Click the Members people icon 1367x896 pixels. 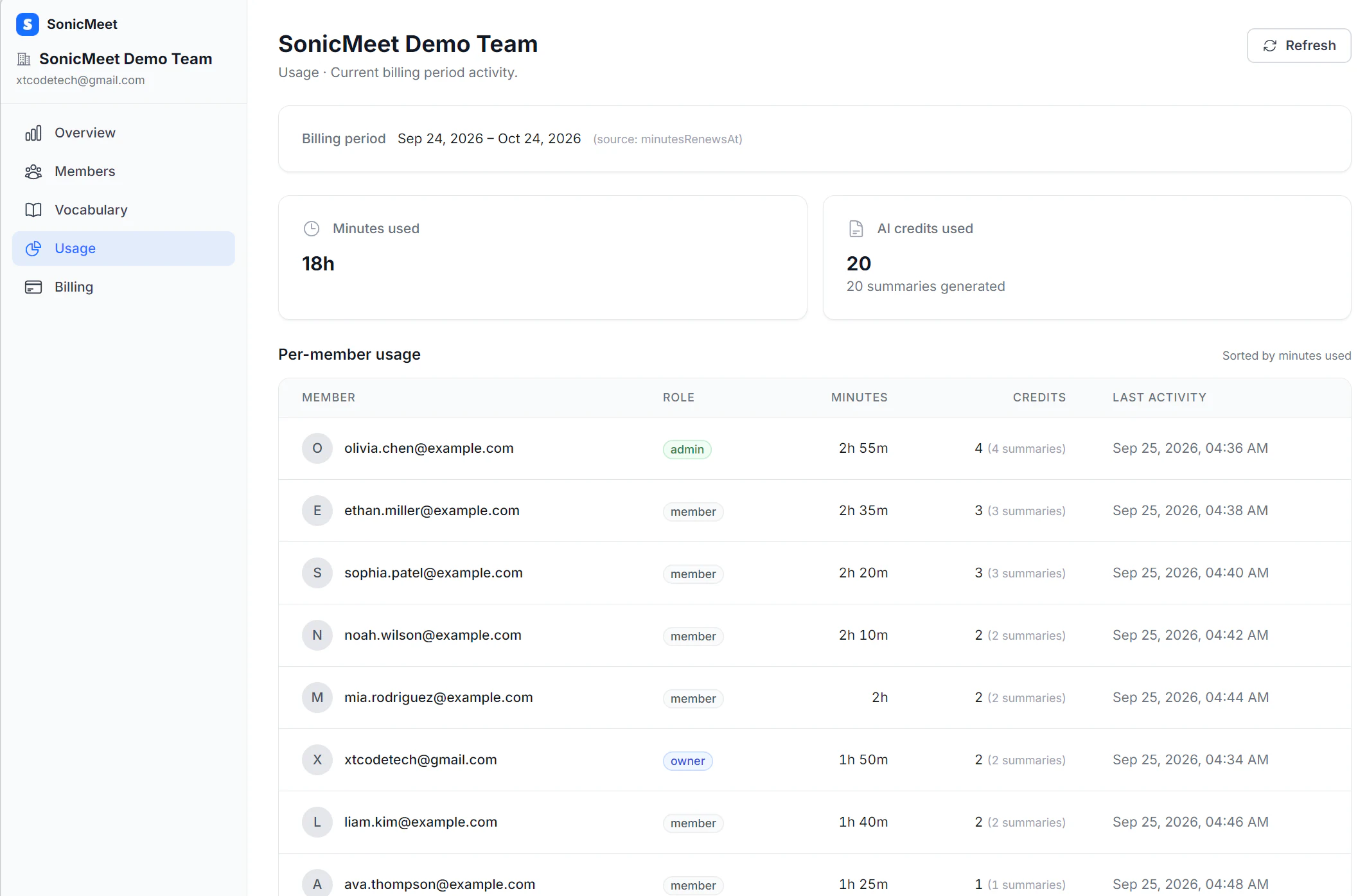pyautogui.click(x=33, y=171)
